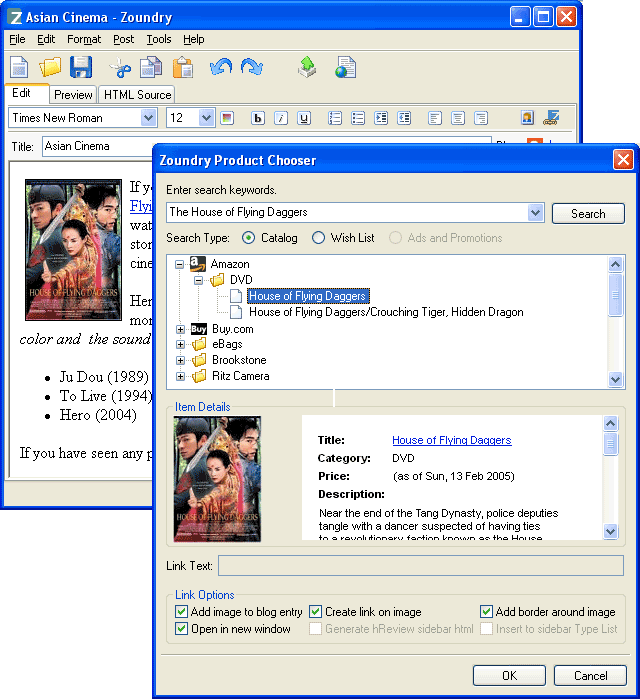Expand the eBags tree node

point(180,345)
